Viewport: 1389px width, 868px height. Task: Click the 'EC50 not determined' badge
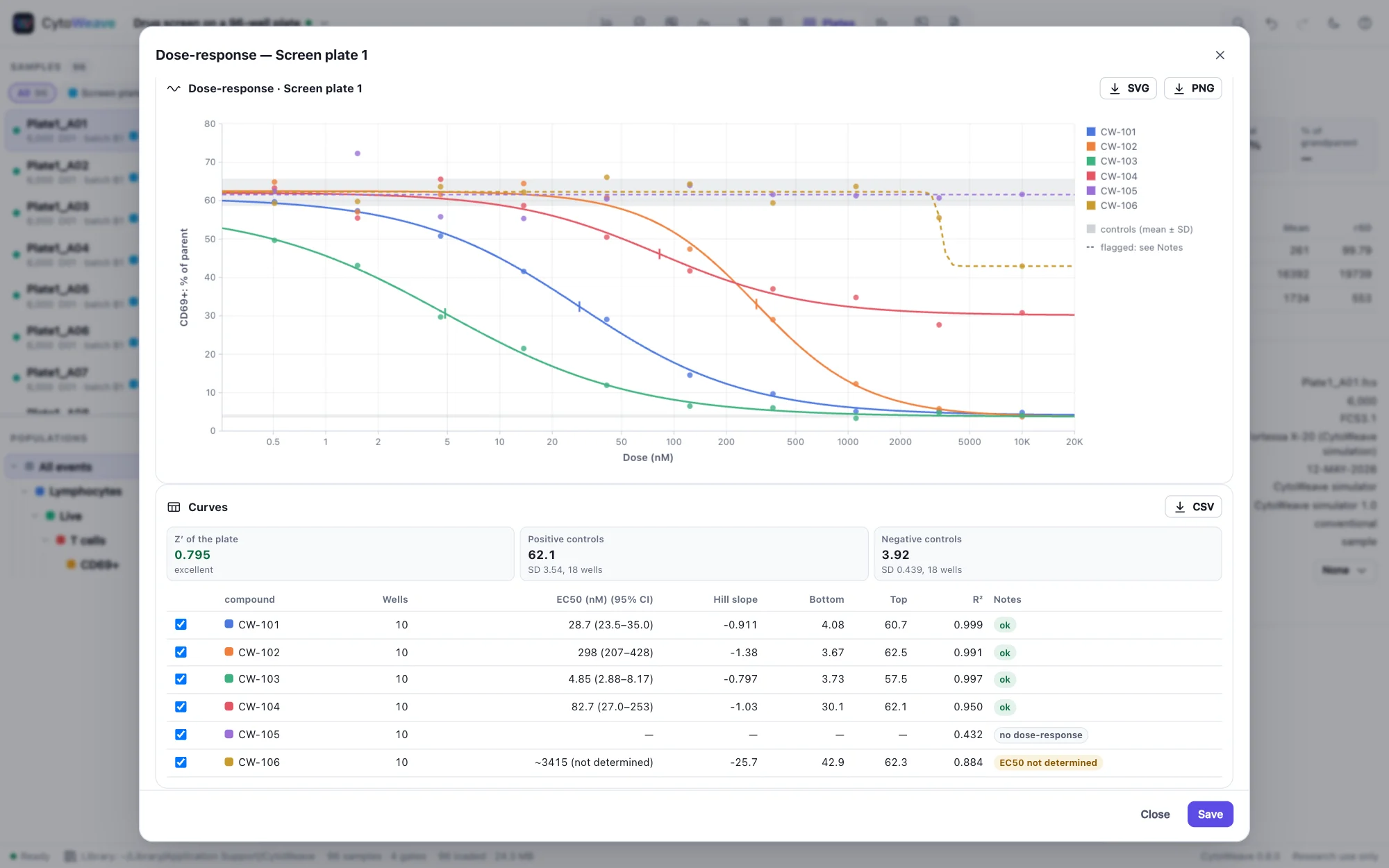coord(1048,762)
